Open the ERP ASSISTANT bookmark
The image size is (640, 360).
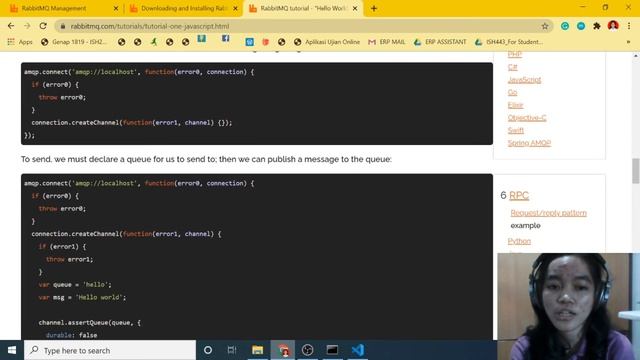click(x=440, y=42)
